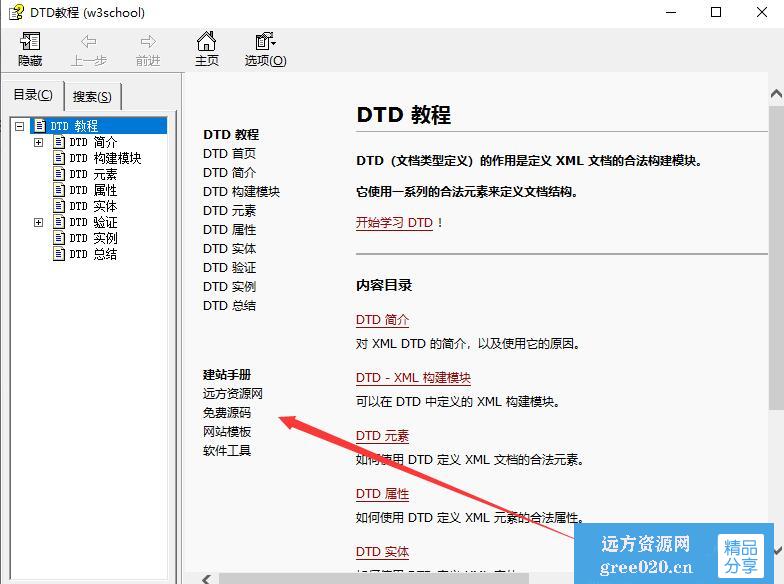
Task: Select the DTD 总结 page icon in tree
Action: pos(58,254)
